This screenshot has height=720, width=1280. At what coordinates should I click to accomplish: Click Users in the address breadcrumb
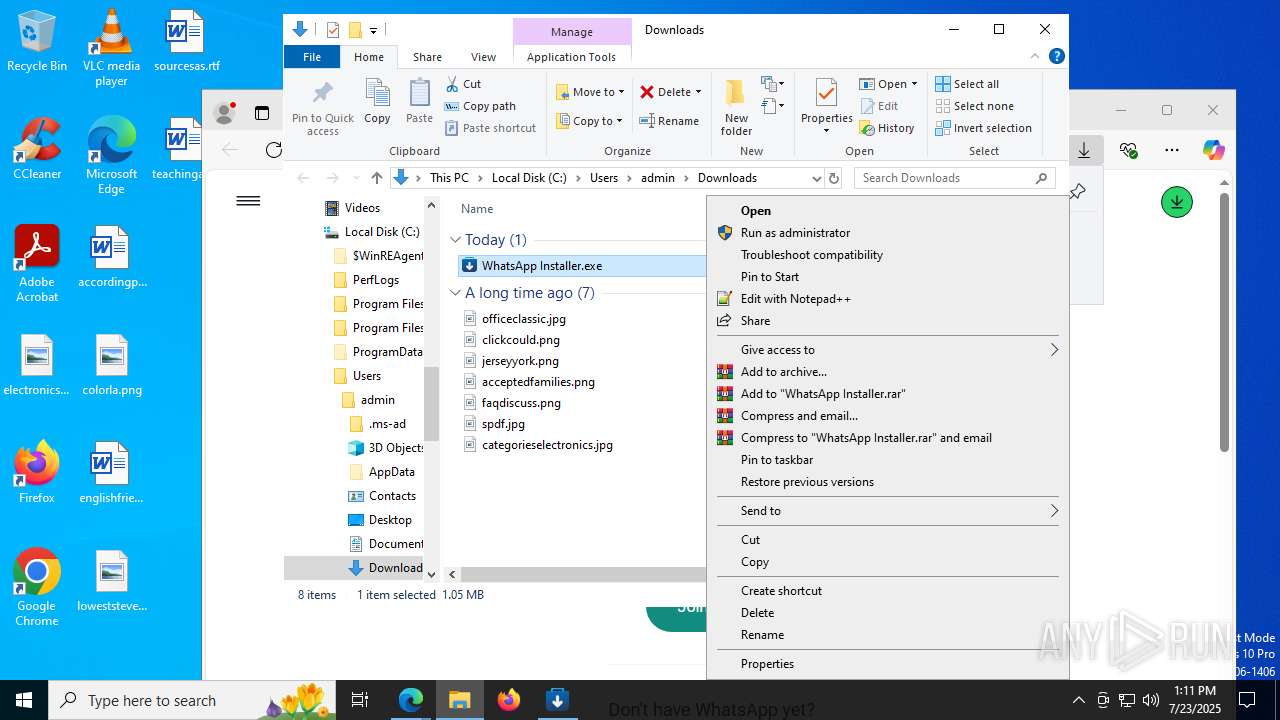coord(604,178)
